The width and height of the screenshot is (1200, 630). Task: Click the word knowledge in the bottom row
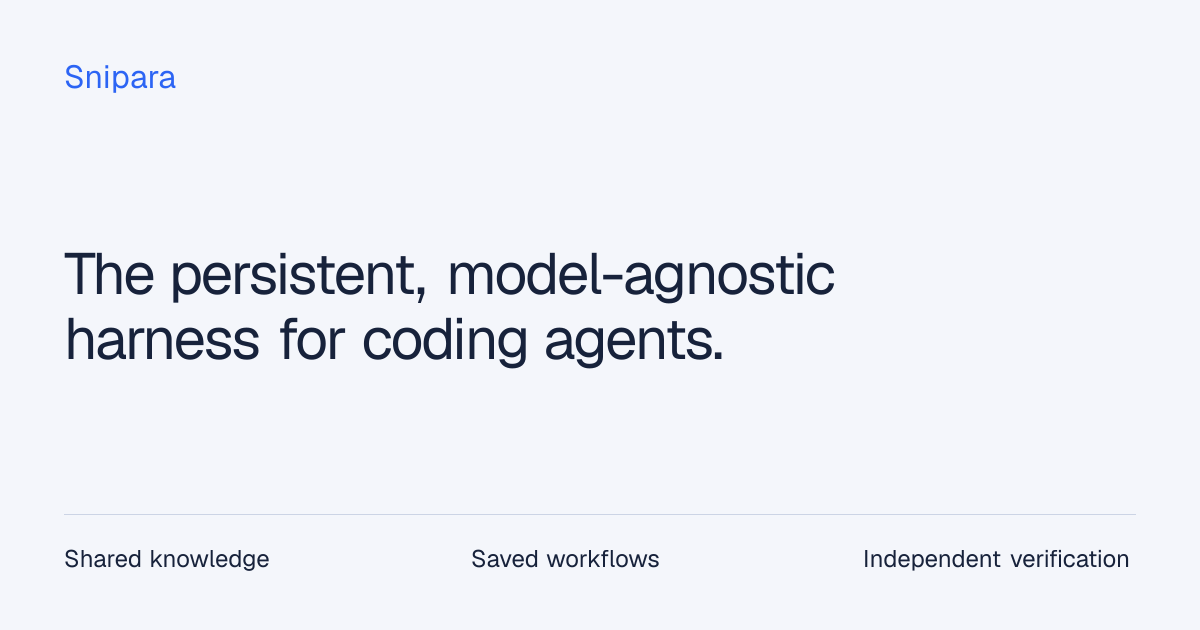coord(209,559)
